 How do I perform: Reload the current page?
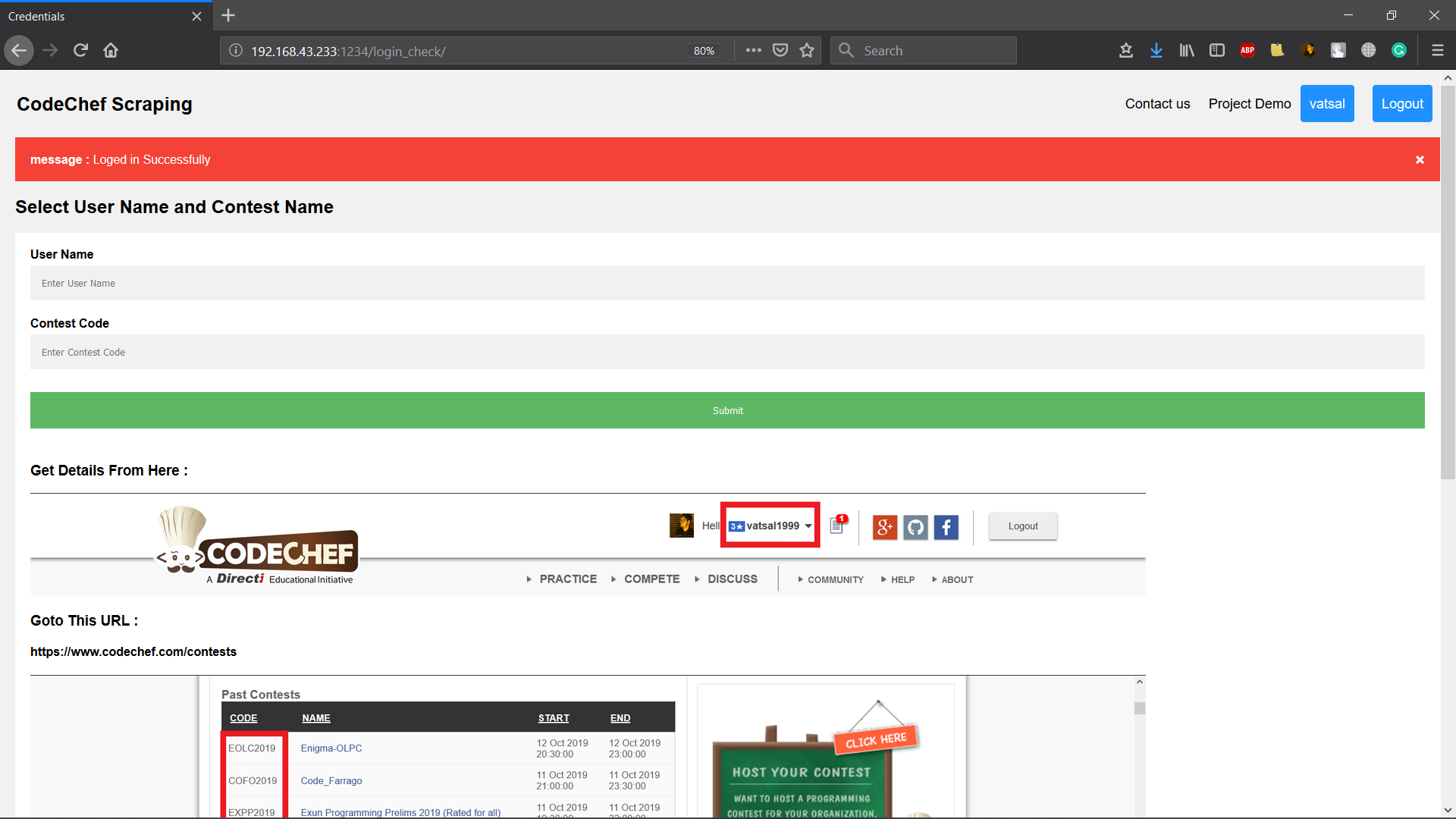point(80,51)
